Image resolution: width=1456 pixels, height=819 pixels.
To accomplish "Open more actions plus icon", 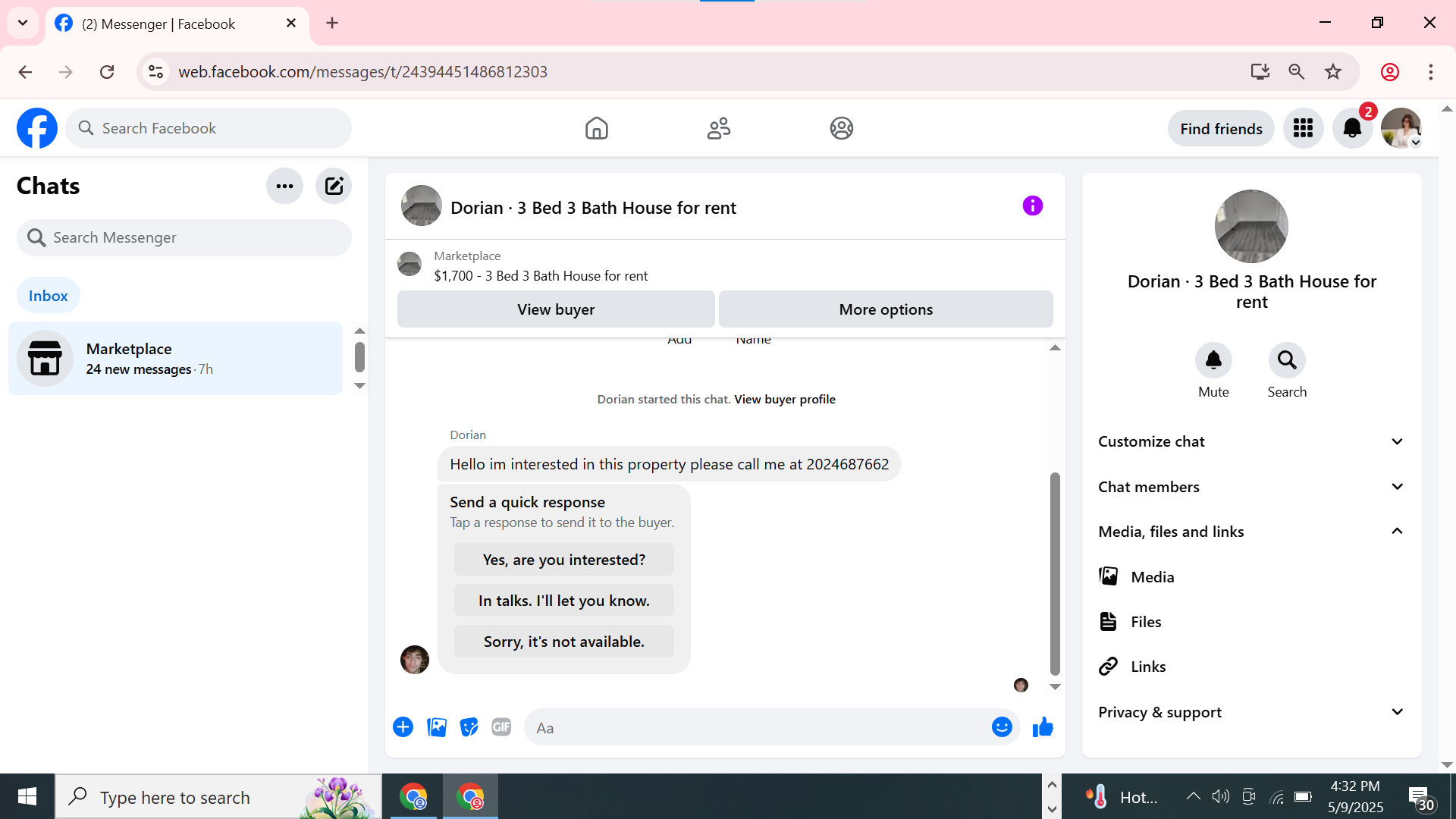I will click(x=403, y=727).
